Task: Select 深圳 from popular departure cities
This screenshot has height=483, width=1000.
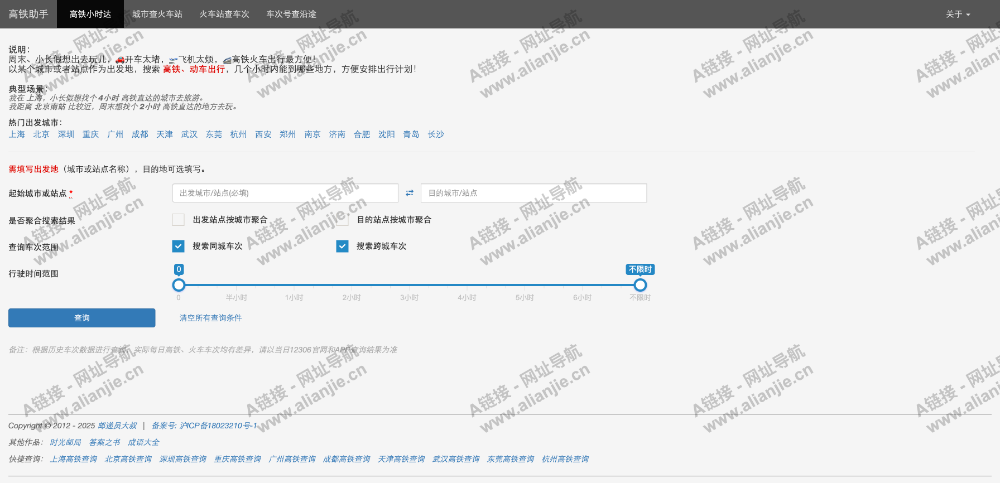Action: [x=66, y=135]
